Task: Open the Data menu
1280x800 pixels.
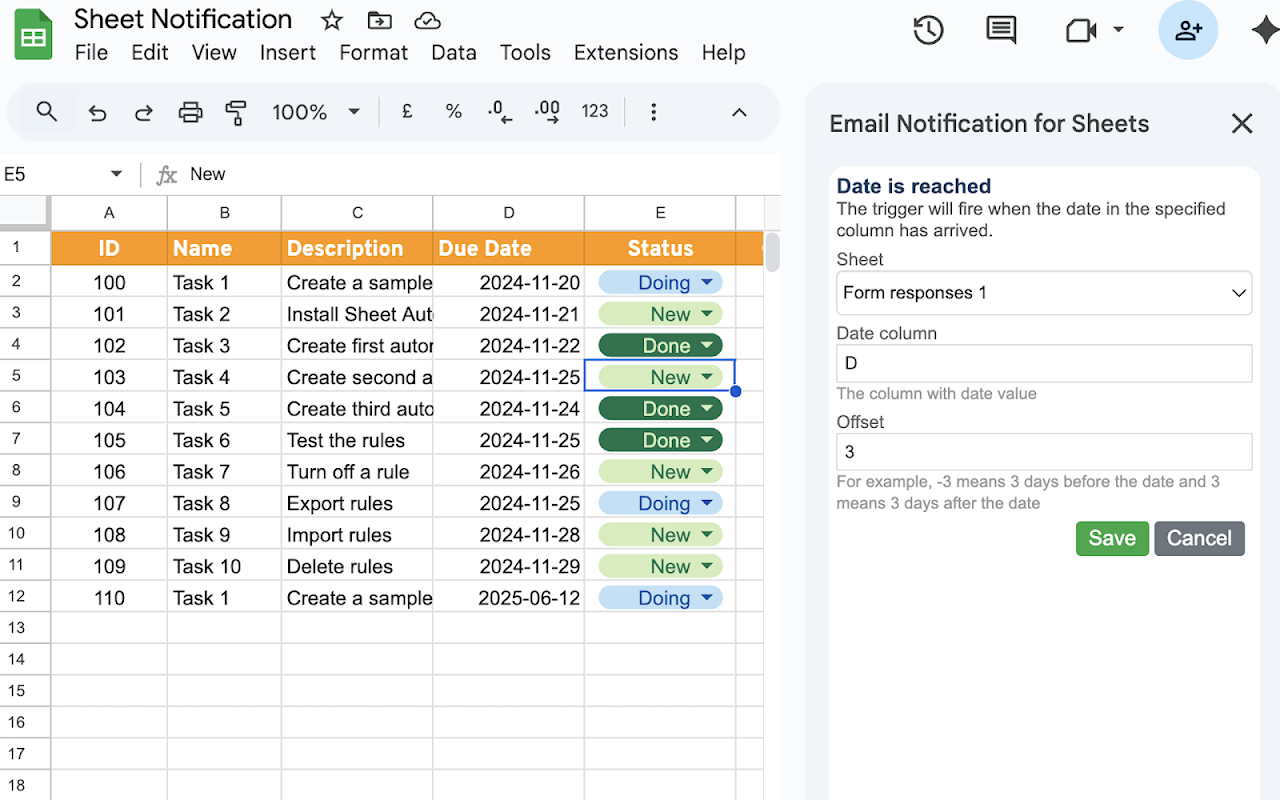Action: tap(454, 53)
